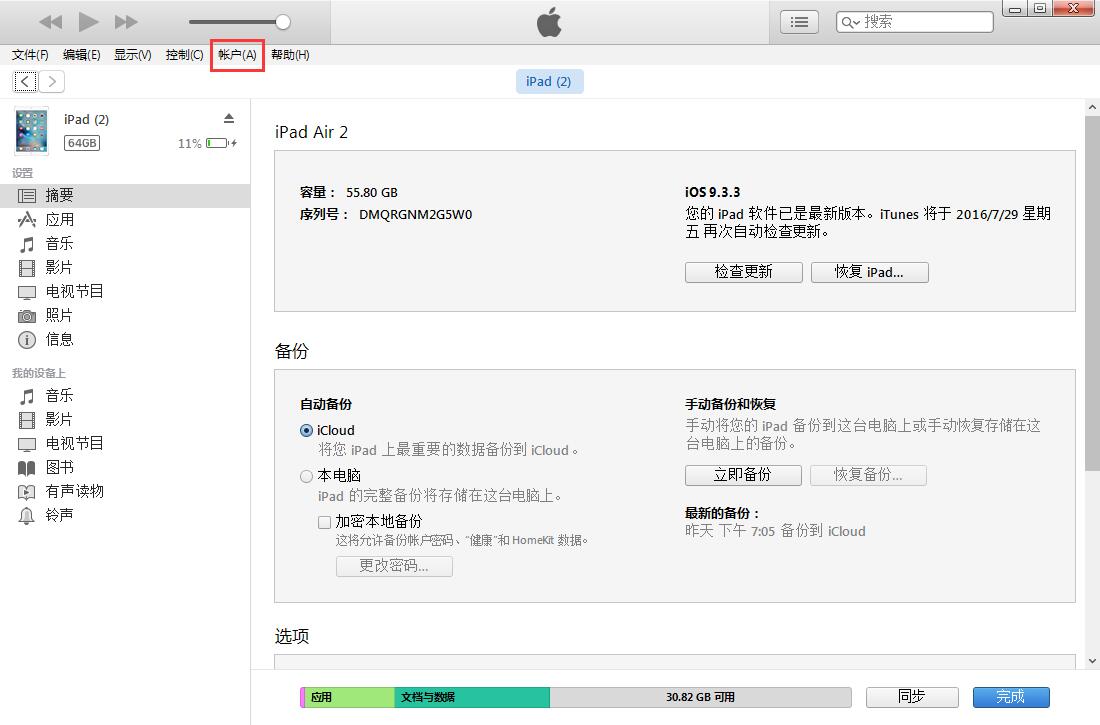Screen dimensions: 1100x725
Task: Adjust the volume slider knob
Action: (283, 22)
